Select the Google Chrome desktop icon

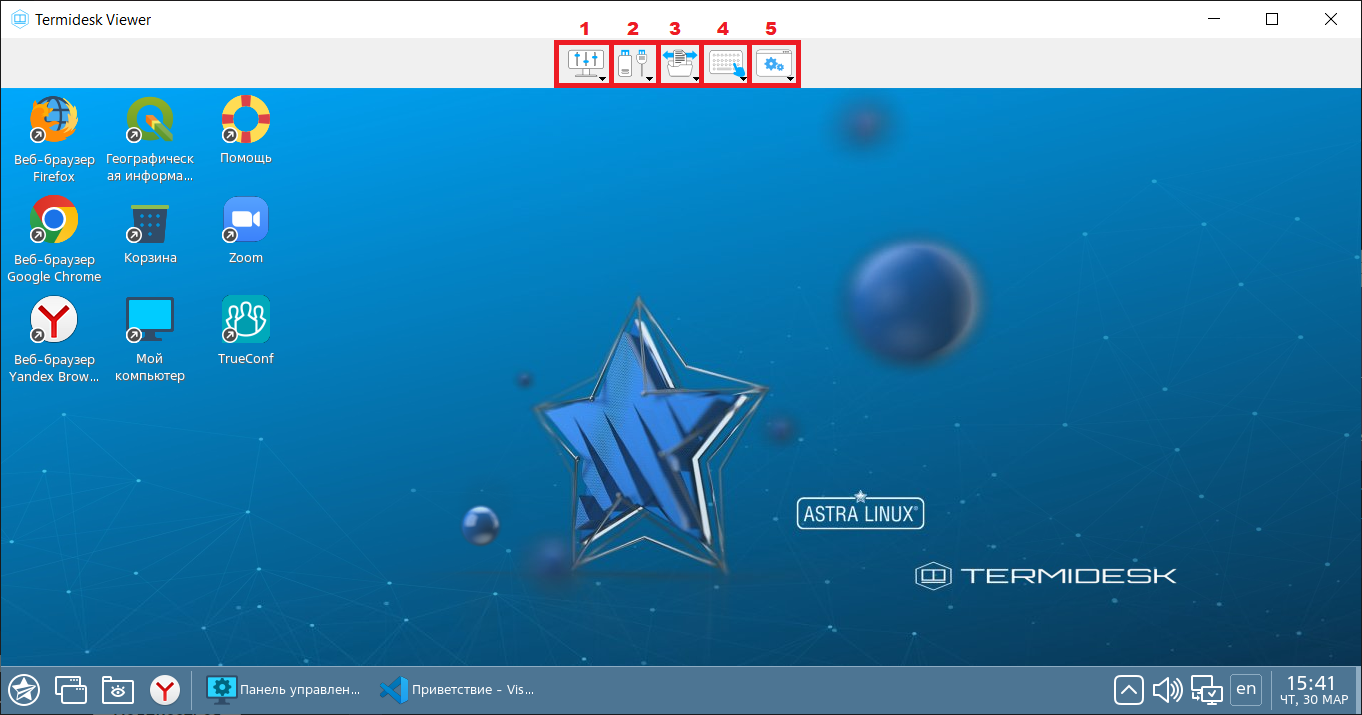[54, 220]
